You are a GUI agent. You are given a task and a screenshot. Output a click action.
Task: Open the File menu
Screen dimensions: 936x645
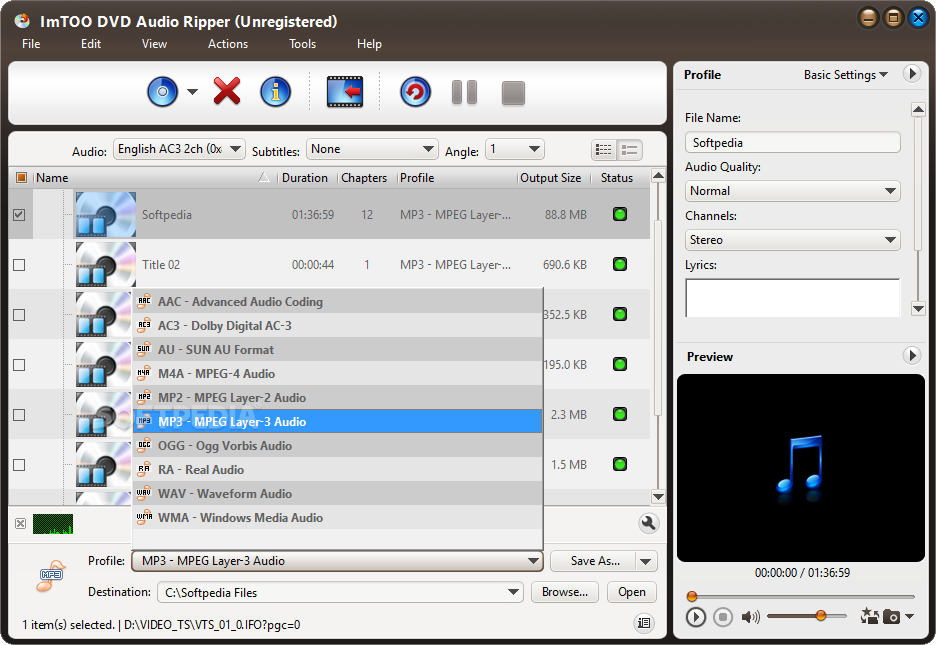click(31, 44)
